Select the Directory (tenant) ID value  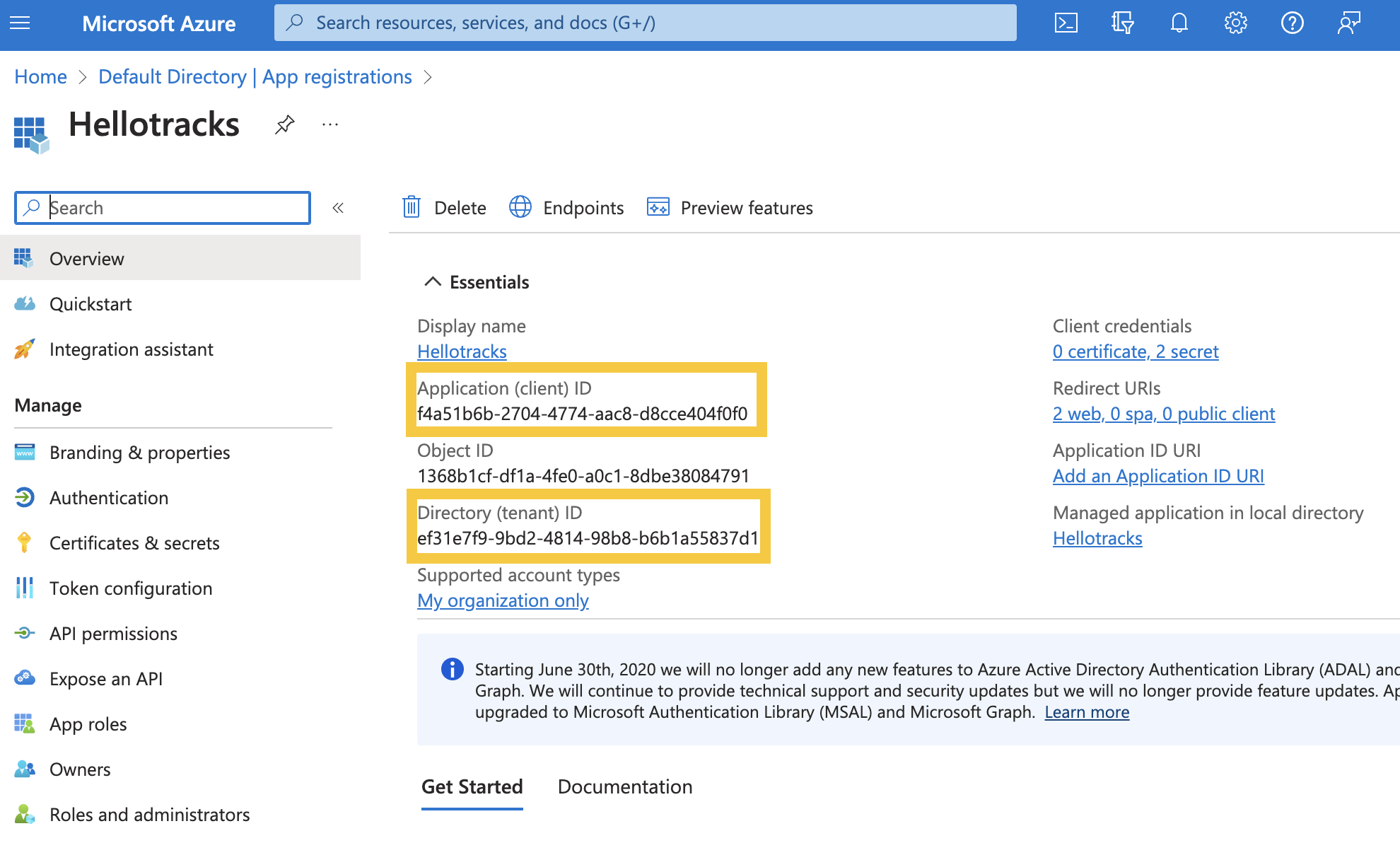[x=588, y=538]
